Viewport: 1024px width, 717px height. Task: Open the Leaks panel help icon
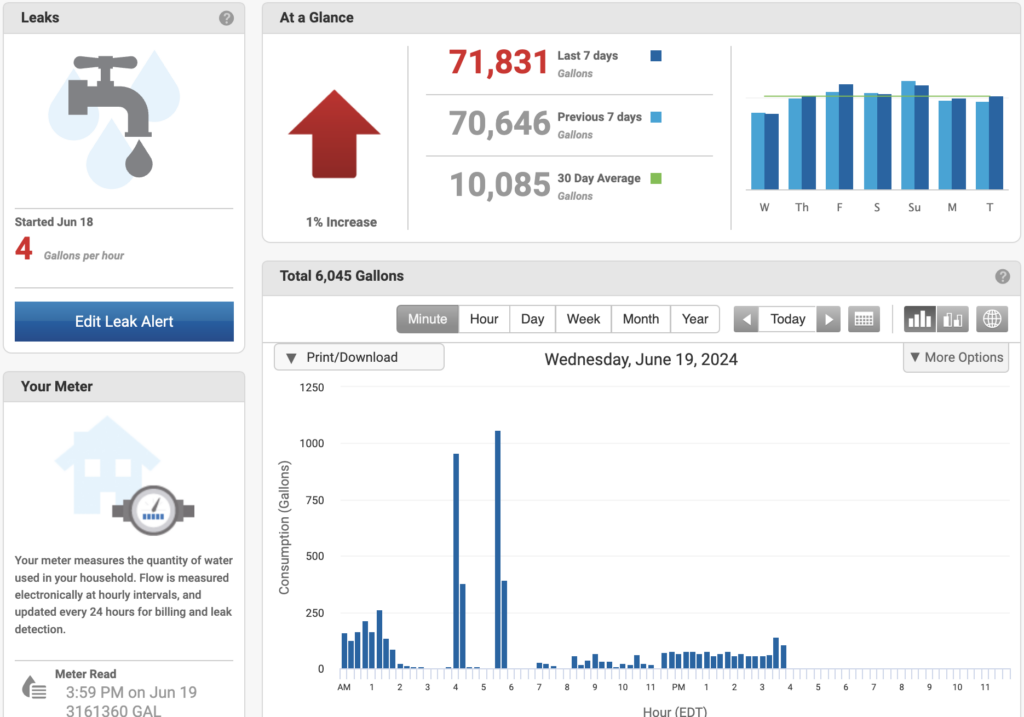pos(227,18)
